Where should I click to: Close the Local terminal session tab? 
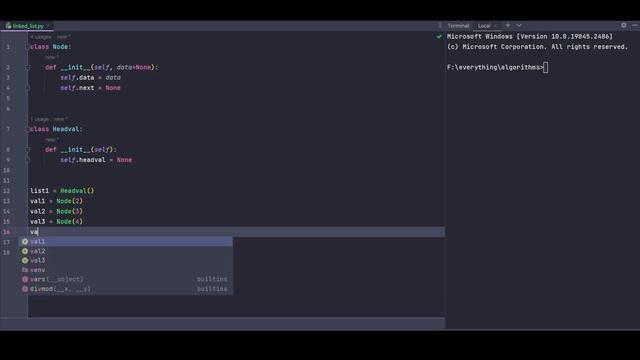coord(496,26)
